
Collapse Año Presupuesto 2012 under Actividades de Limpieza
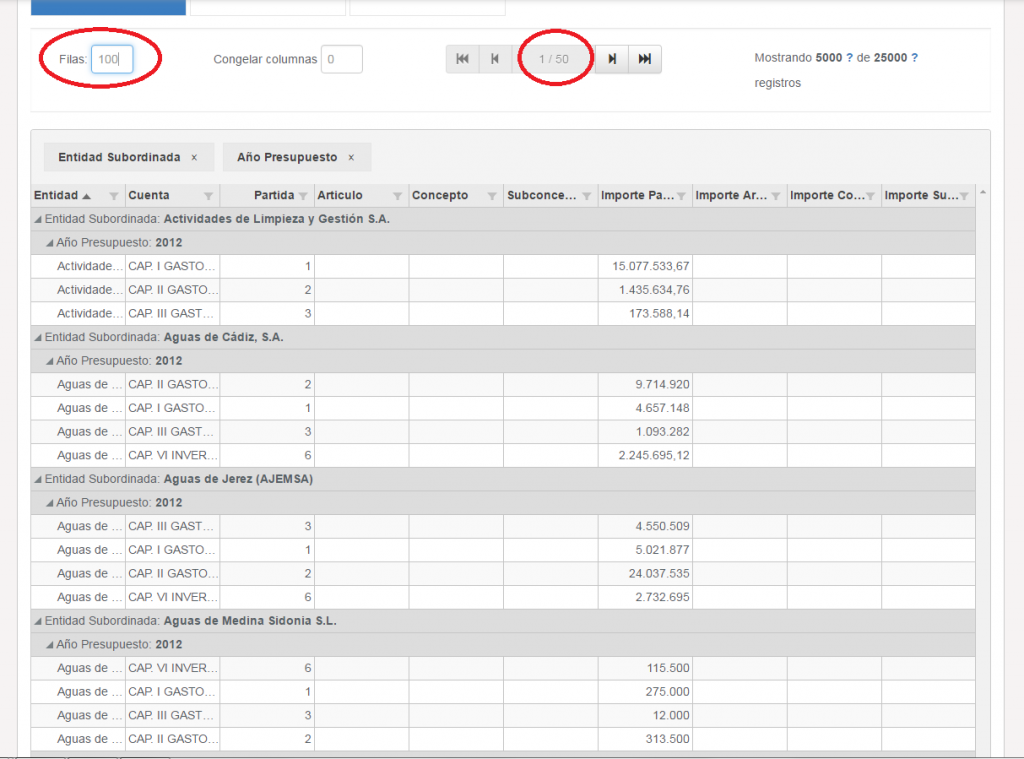point(50,243)
